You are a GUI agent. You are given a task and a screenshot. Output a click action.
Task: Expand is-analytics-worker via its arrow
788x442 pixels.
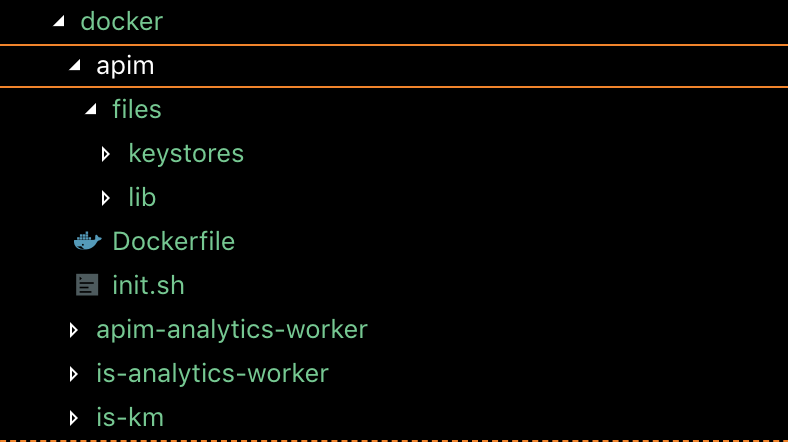73,373
